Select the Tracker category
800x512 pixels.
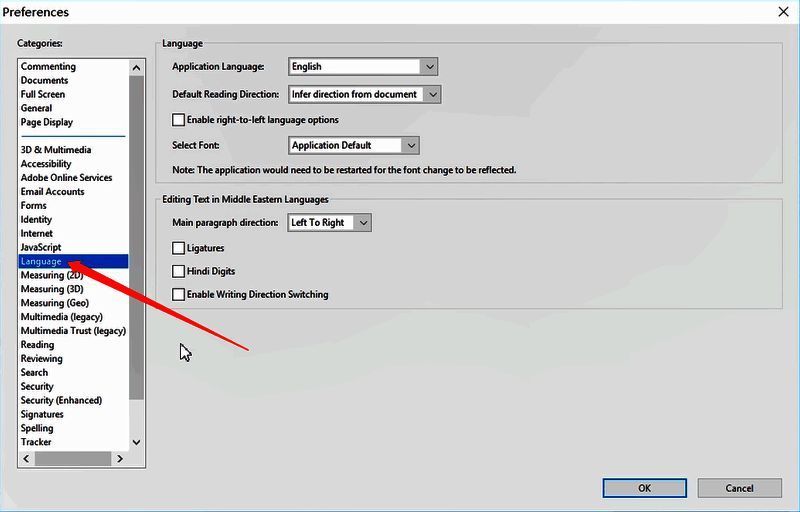pyautogui.click(x=36, y=442)
